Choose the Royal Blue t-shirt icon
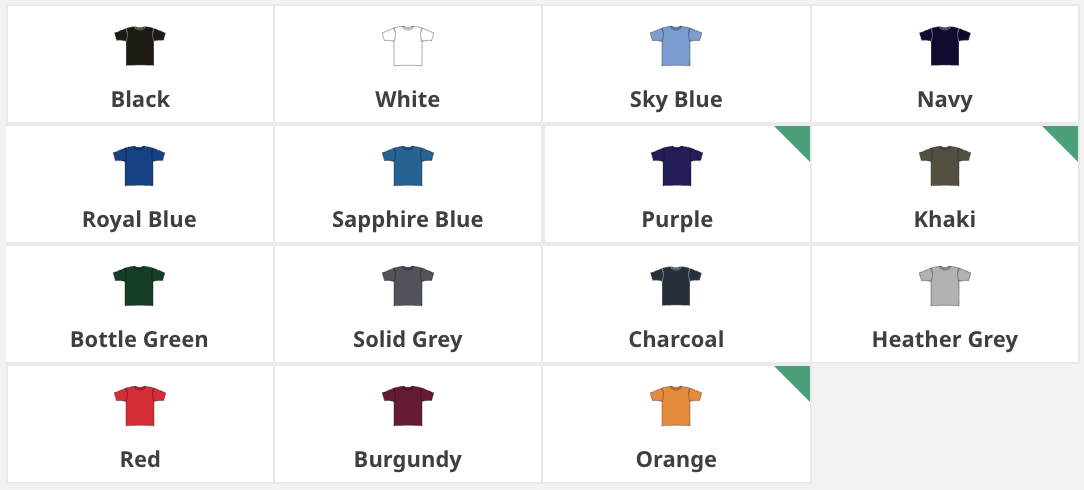1084x490 pixels. tap(140, 166)
